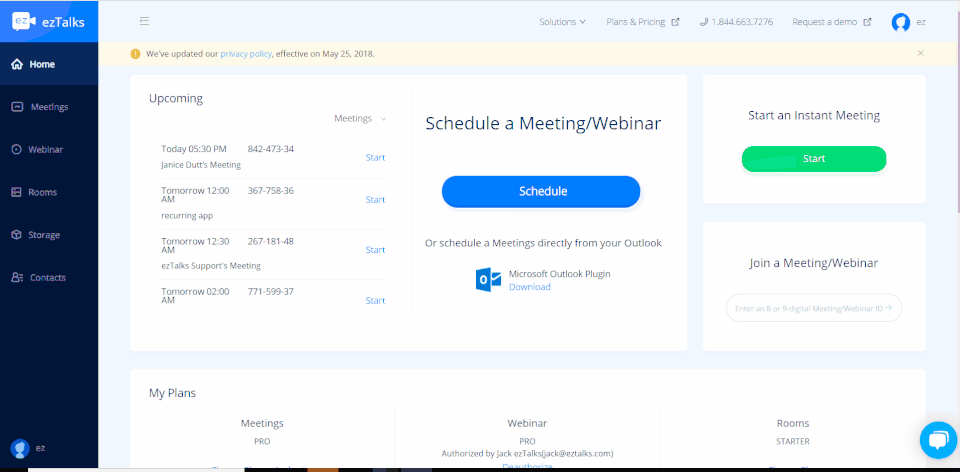Click the 1.844.663.7276 phone number

click(x=742, y=22)
